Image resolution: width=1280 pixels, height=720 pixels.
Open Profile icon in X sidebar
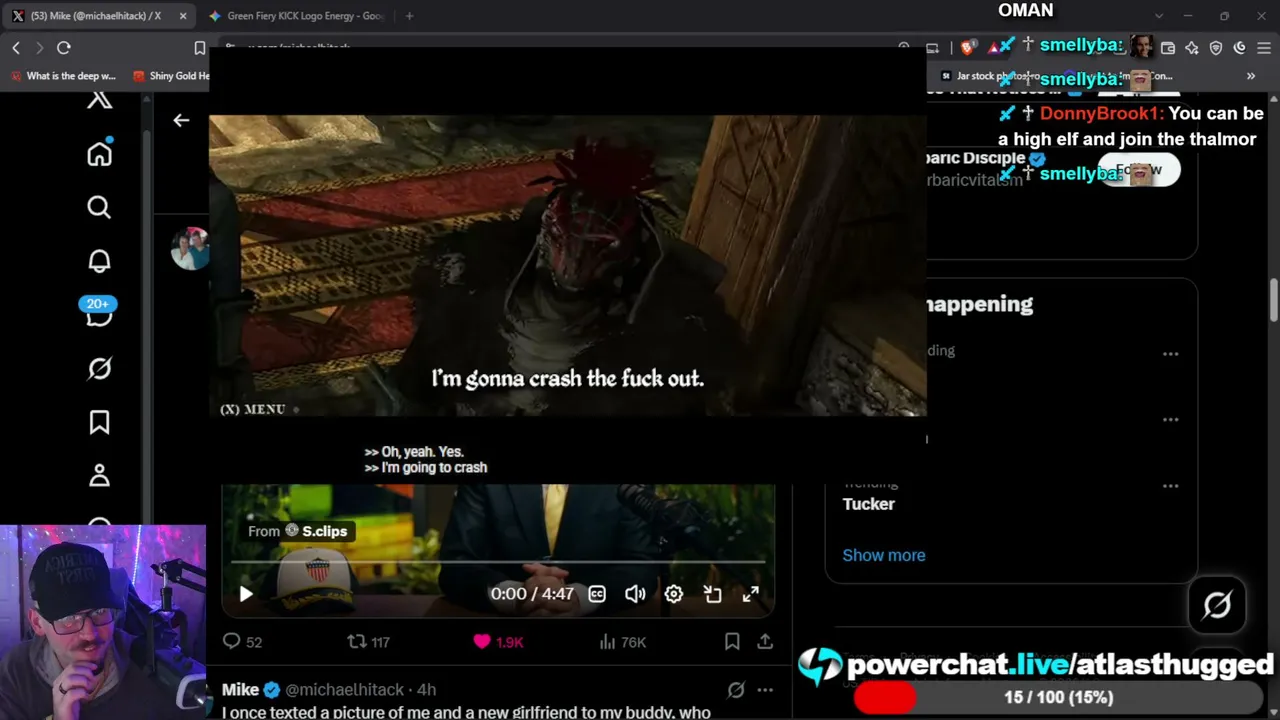(99, 475)
